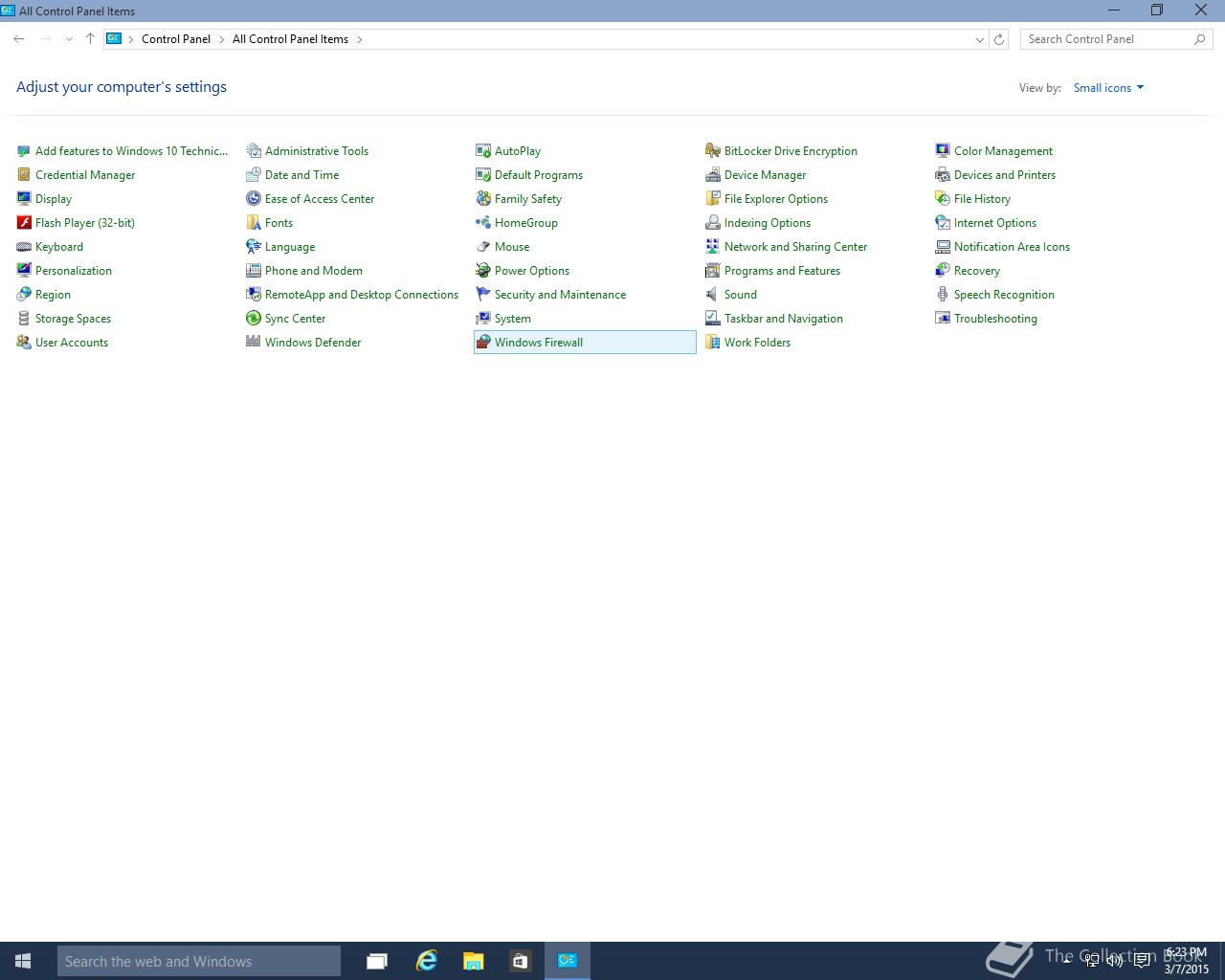1225x980 pixels.
Task: Click the Recovery icon
Action: (943, 271)
